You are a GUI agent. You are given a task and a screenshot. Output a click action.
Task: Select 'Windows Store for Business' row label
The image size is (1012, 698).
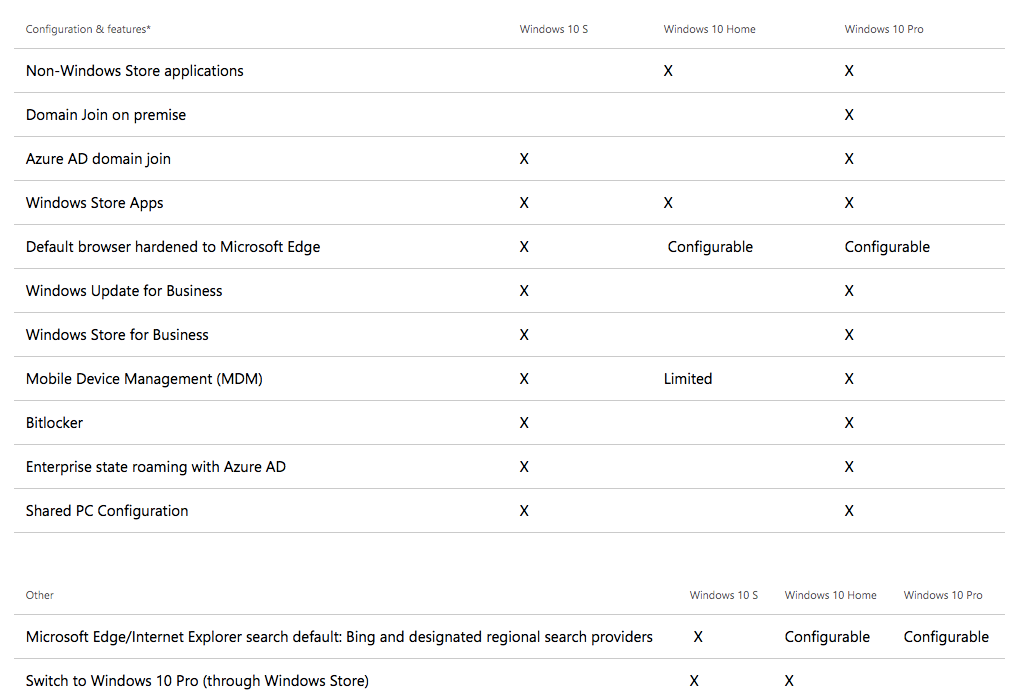click(x=117, y=334)
